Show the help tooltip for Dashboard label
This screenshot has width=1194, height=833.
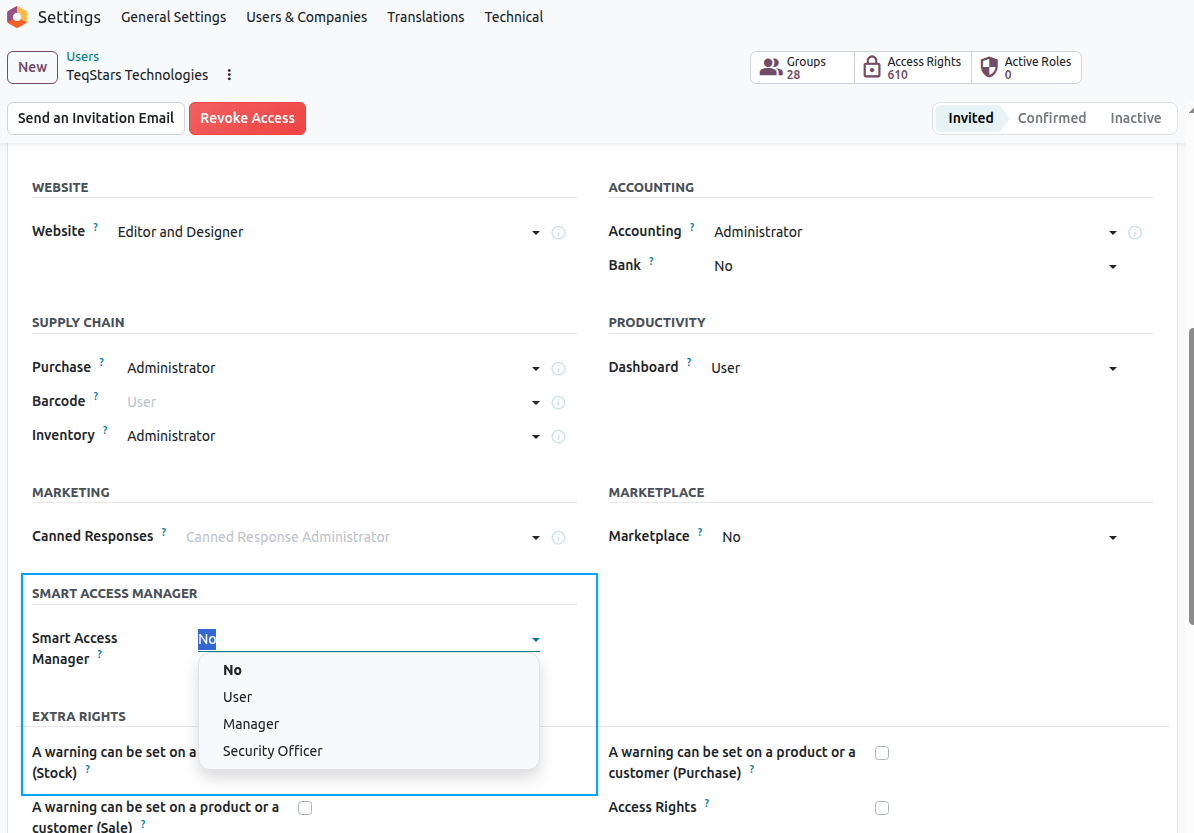689,362
